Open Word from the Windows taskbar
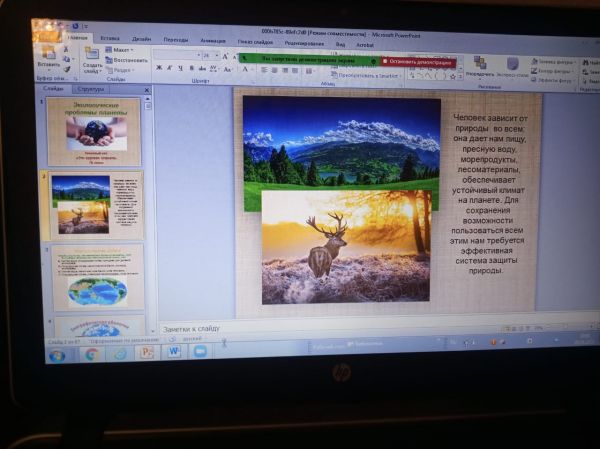The height and width of the screenshot is (449, 600). pyautogui.click(x=173, y=352)
